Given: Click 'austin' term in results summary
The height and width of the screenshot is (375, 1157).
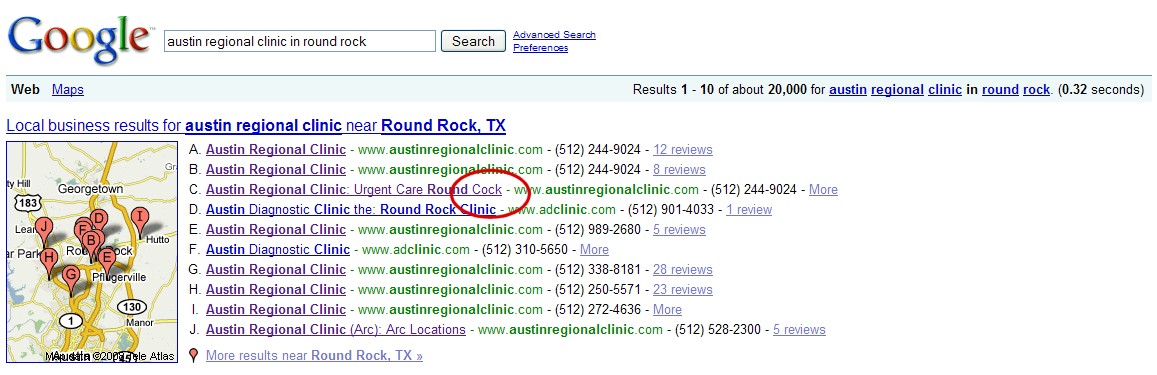Looking at the screenshot, I should coord(848,89).
